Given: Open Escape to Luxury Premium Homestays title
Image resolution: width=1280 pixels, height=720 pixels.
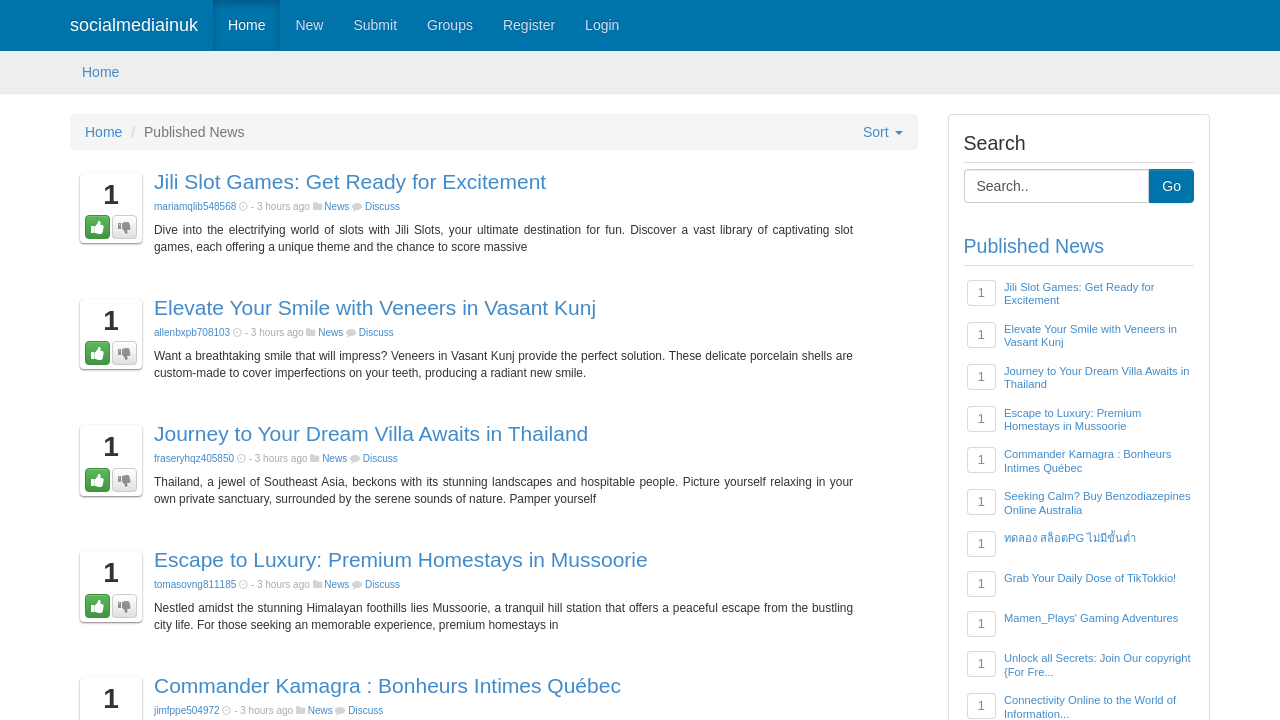Looking at the screenshot, I should pos(400,560).
